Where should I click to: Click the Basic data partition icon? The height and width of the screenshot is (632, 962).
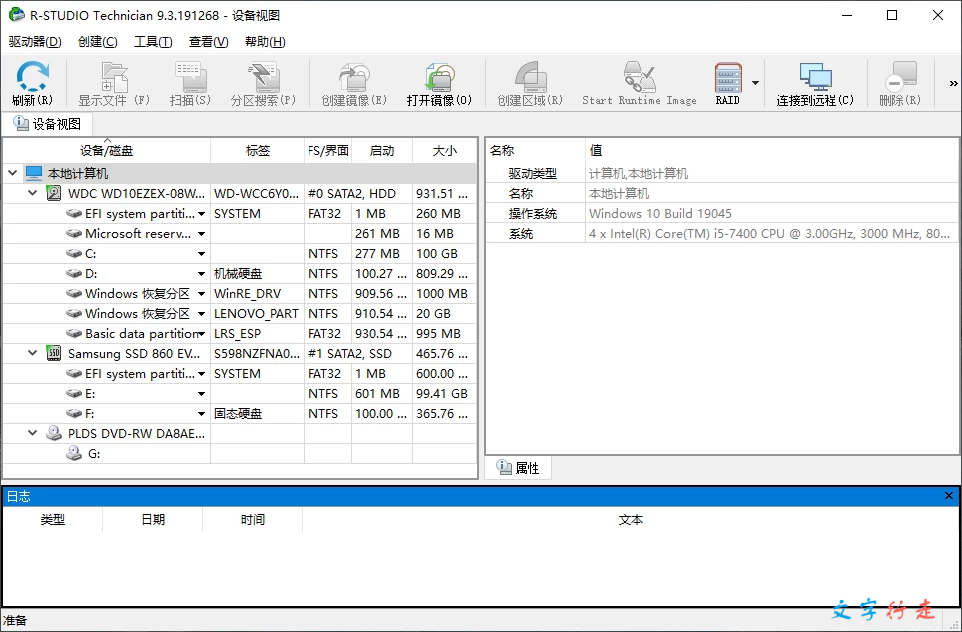[74, 334]
